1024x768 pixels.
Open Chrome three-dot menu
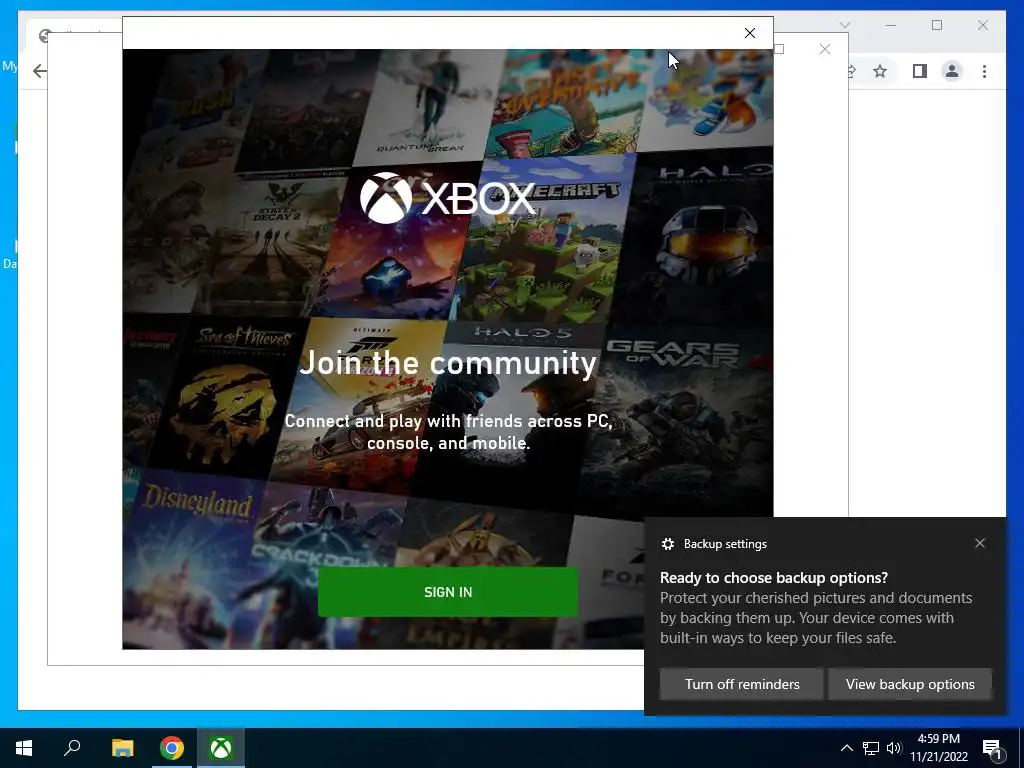[x=984, y=71]
